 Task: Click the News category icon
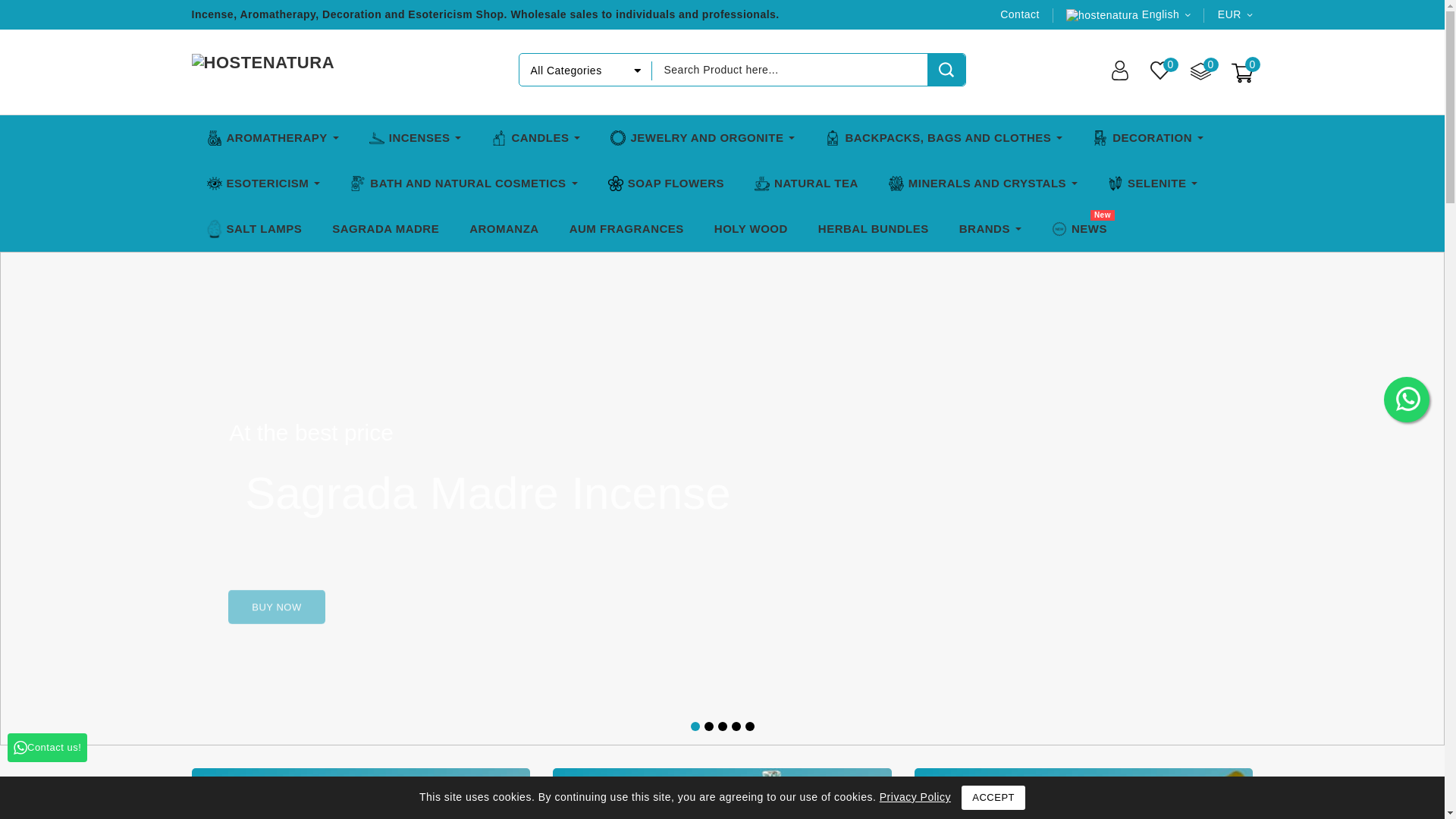tap(1059, 229)
